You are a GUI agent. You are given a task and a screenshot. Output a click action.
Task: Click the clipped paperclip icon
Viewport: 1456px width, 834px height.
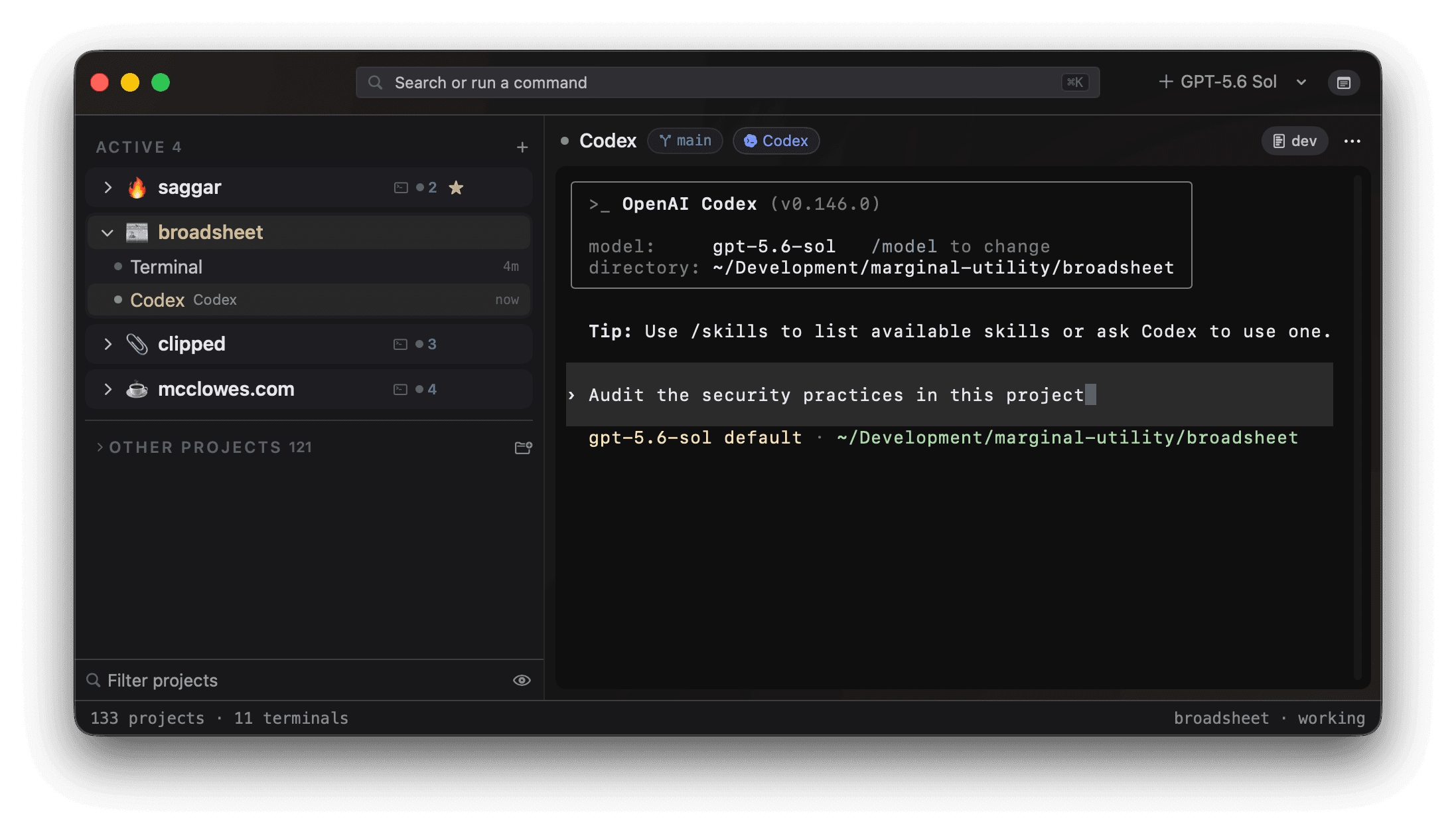coord(137,344)
